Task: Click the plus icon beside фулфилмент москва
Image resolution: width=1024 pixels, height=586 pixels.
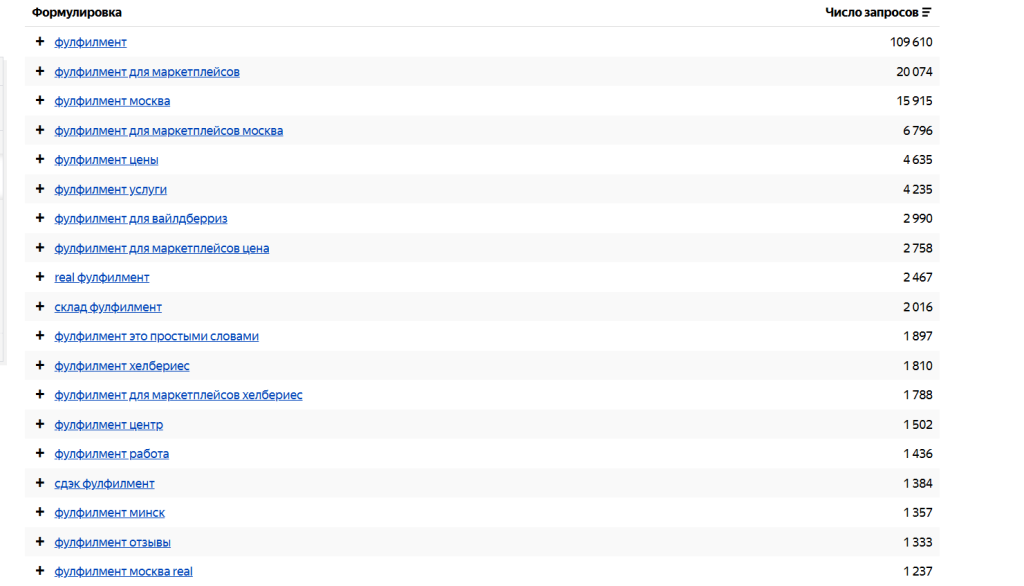Action: pos(40,101)
